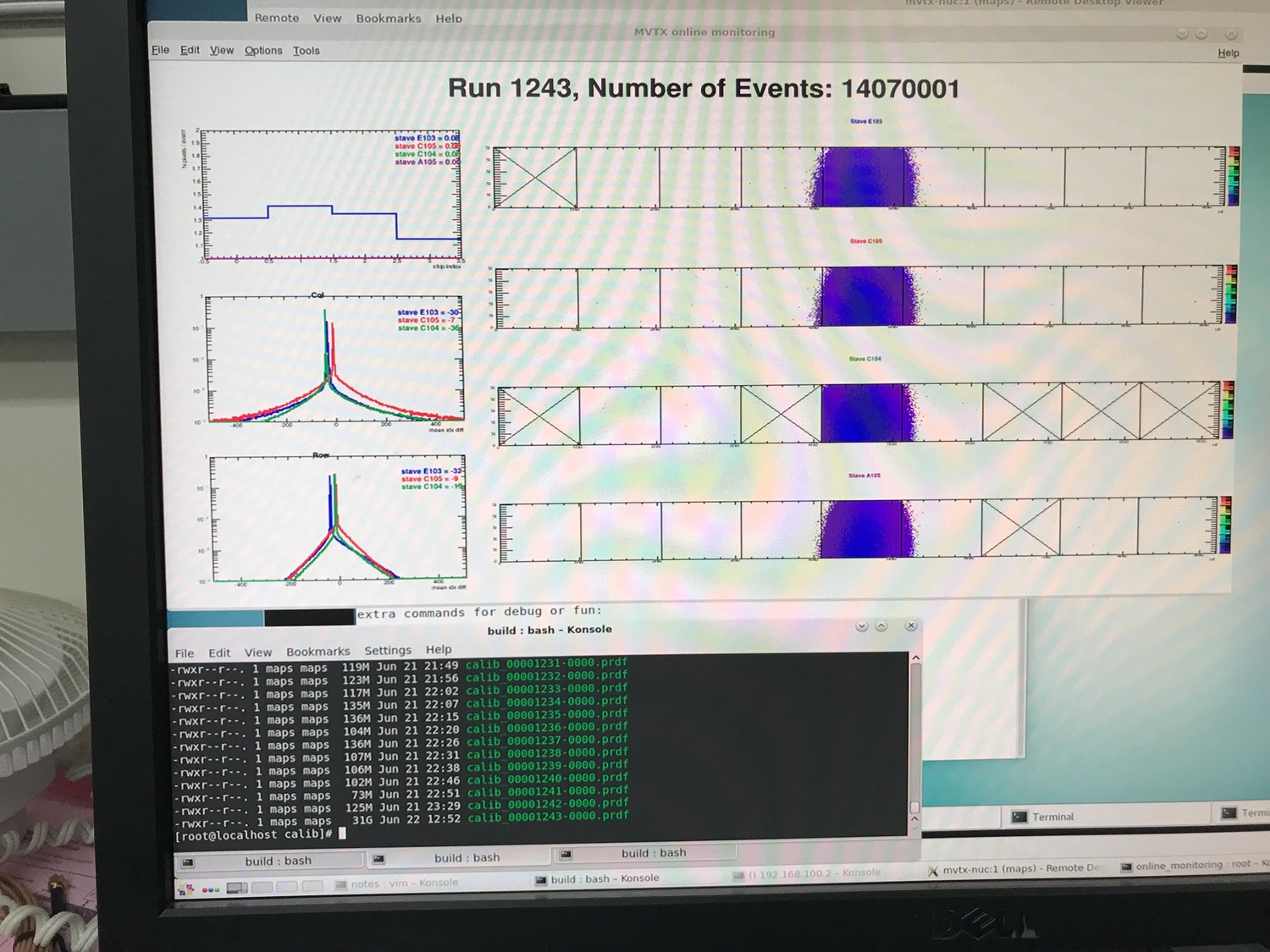Image resolution: width=1270 pixels, height=952 pixels.
Task: Open the File menu in Konsole window
Action: [x=184, y=653]
